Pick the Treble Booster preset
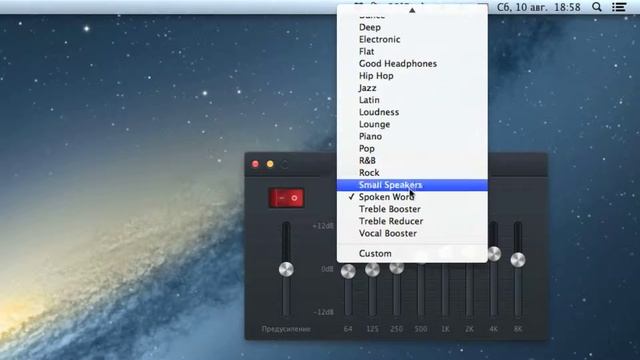The image size is (640, 360). click(x=412, y=209)
